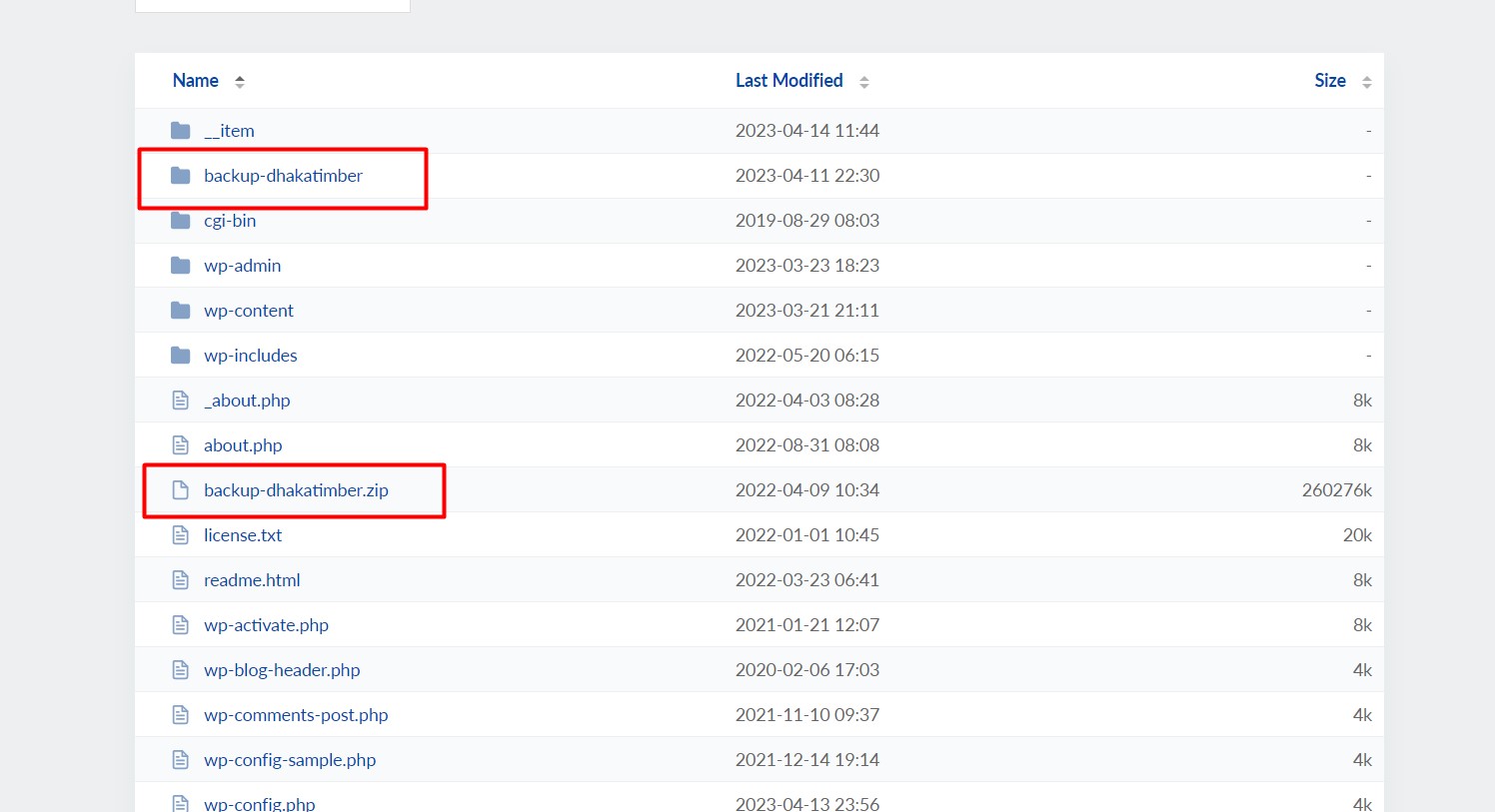Image resolution: width=1495 pixels, height=812 pixels.
Task: Click the date 2021-01-21 12:07
Action: point(807,625)
